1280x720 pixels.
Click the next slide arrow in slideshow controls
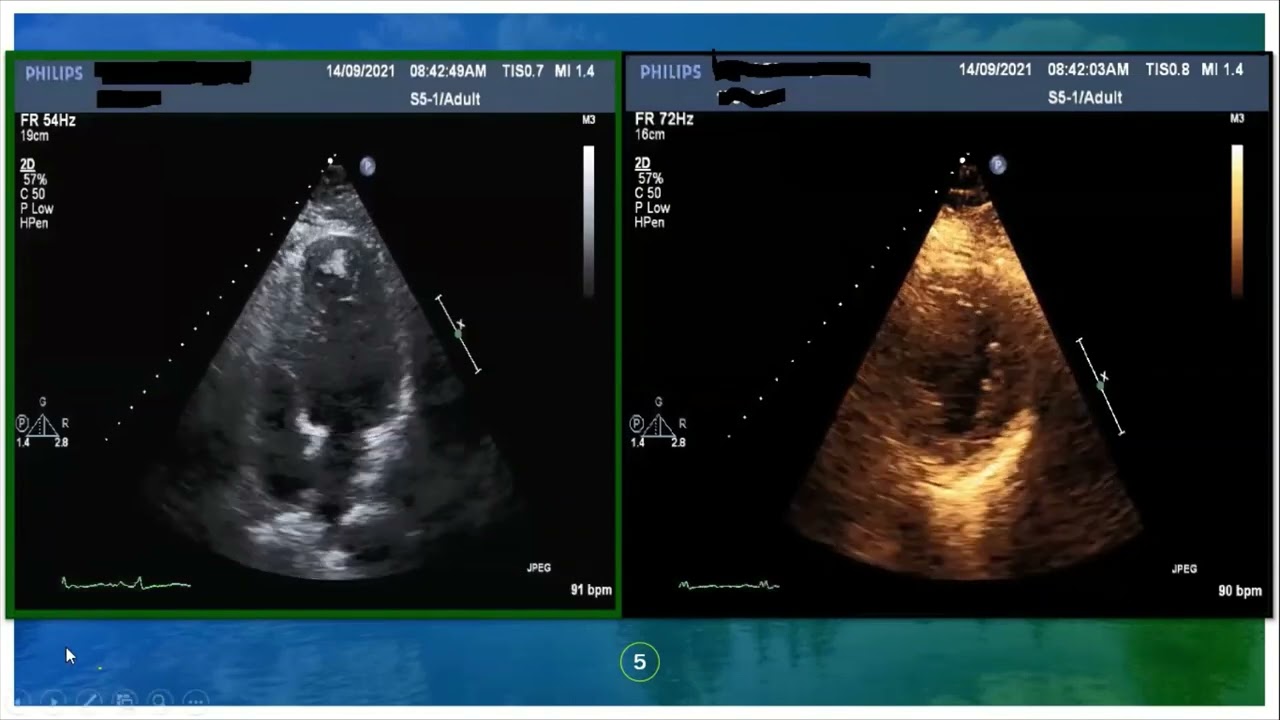[x=53, y=701]
